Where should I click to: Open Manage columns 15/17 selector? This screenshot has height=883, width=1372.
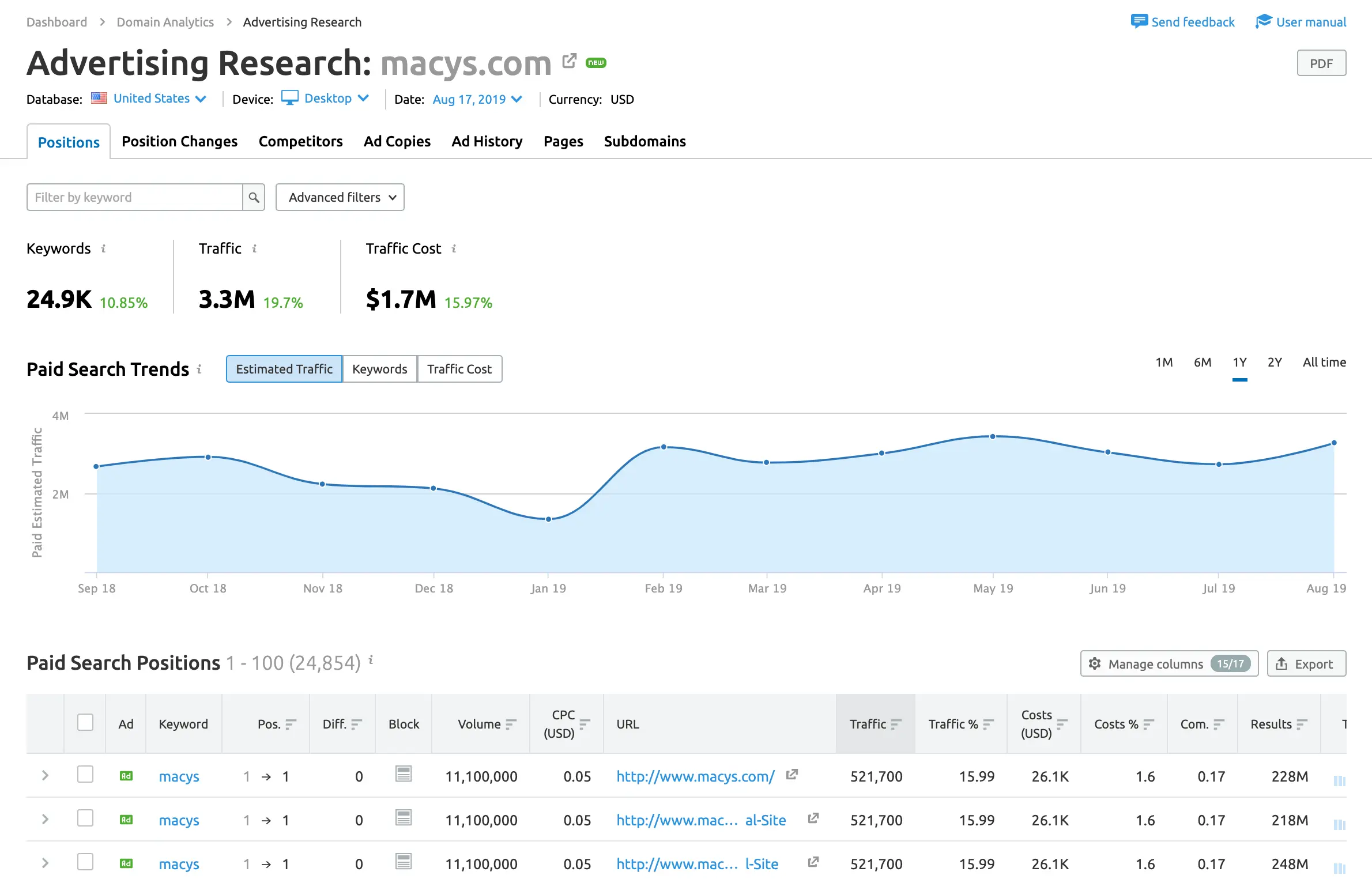(1170, 664)
